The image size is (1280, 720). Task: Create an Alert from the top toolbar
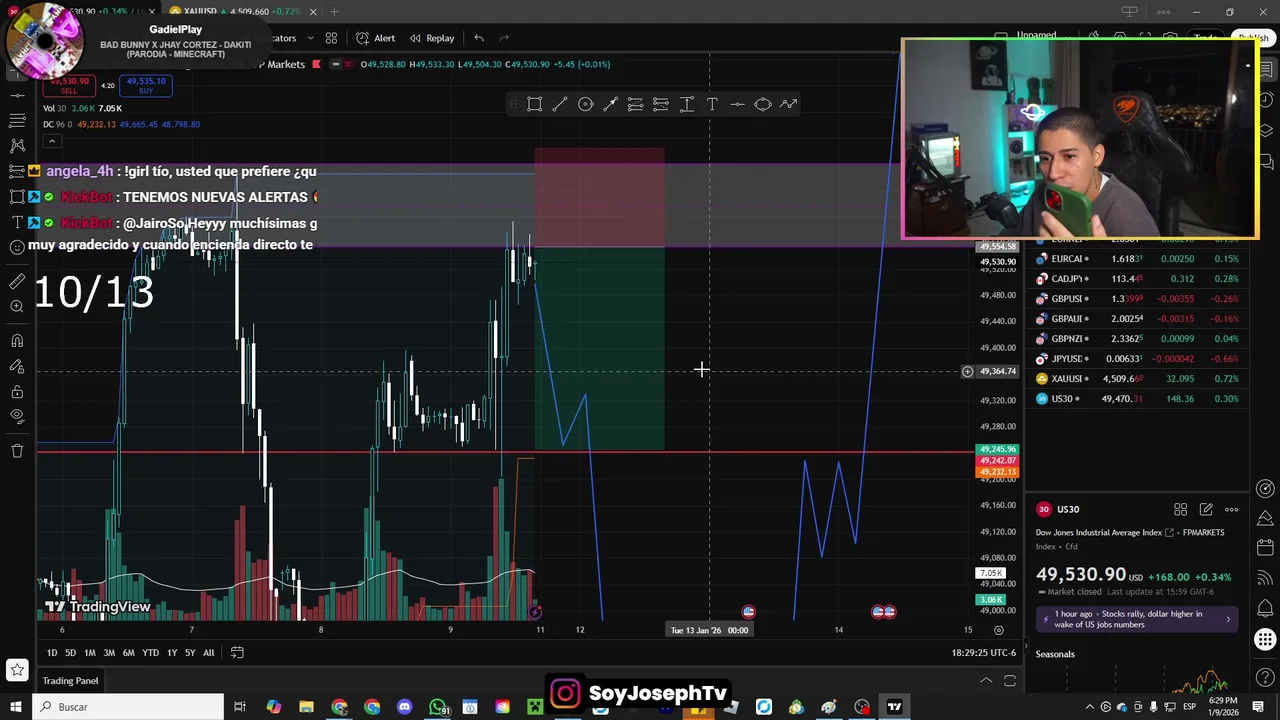click(376, 38)
